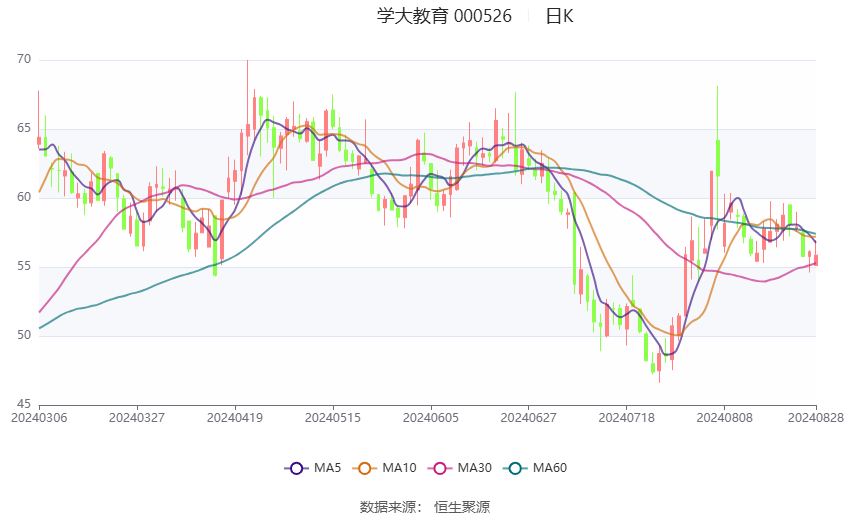Toggle the MA30 legend series
The width and height of the screenshot is (850, 517).
pyautogui.click(x=460, y=468)
